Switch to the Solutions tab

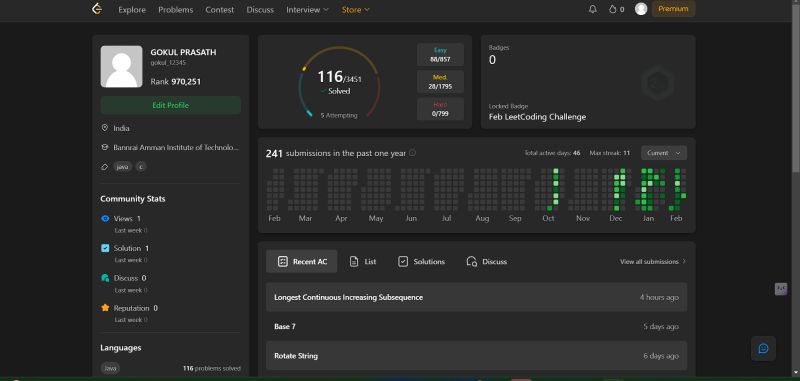point(421,261)
